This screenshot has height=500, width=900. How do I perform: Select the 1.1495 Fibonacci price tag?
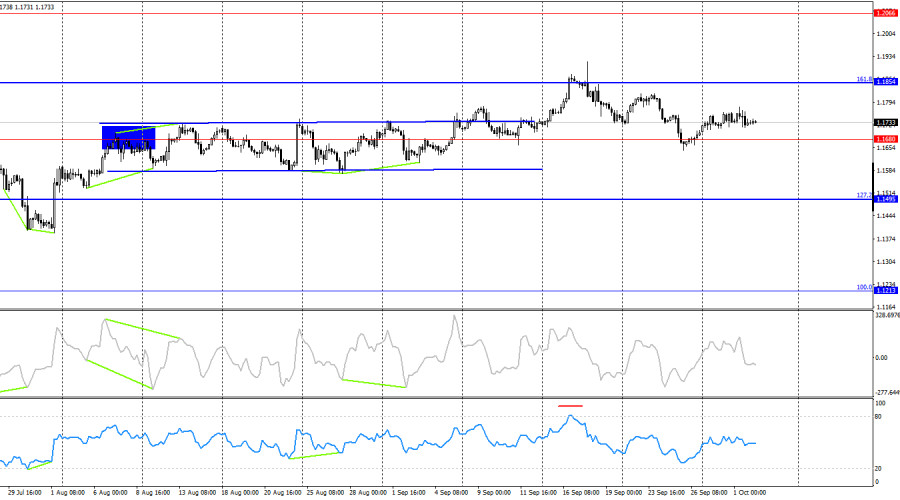884,198
